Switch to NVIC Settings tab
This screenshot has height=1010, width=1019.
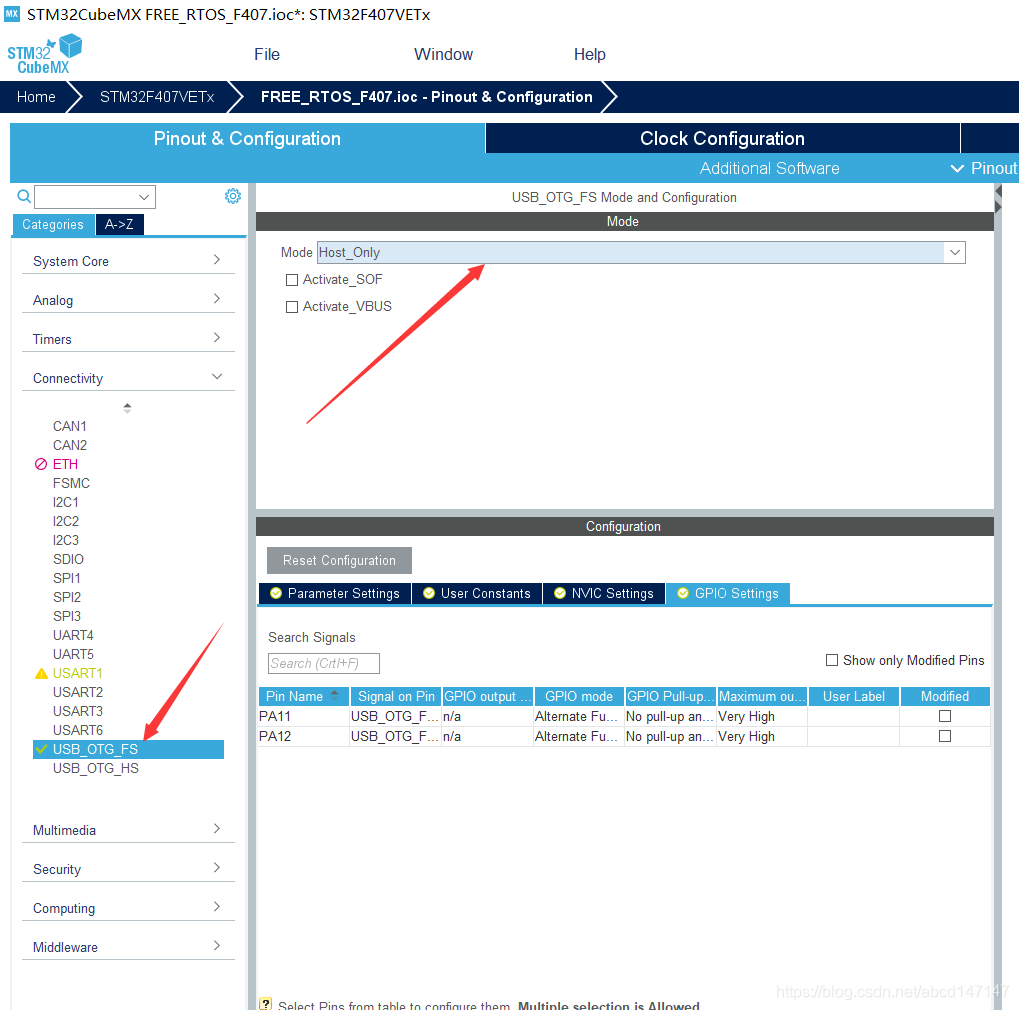pos(604,593)
